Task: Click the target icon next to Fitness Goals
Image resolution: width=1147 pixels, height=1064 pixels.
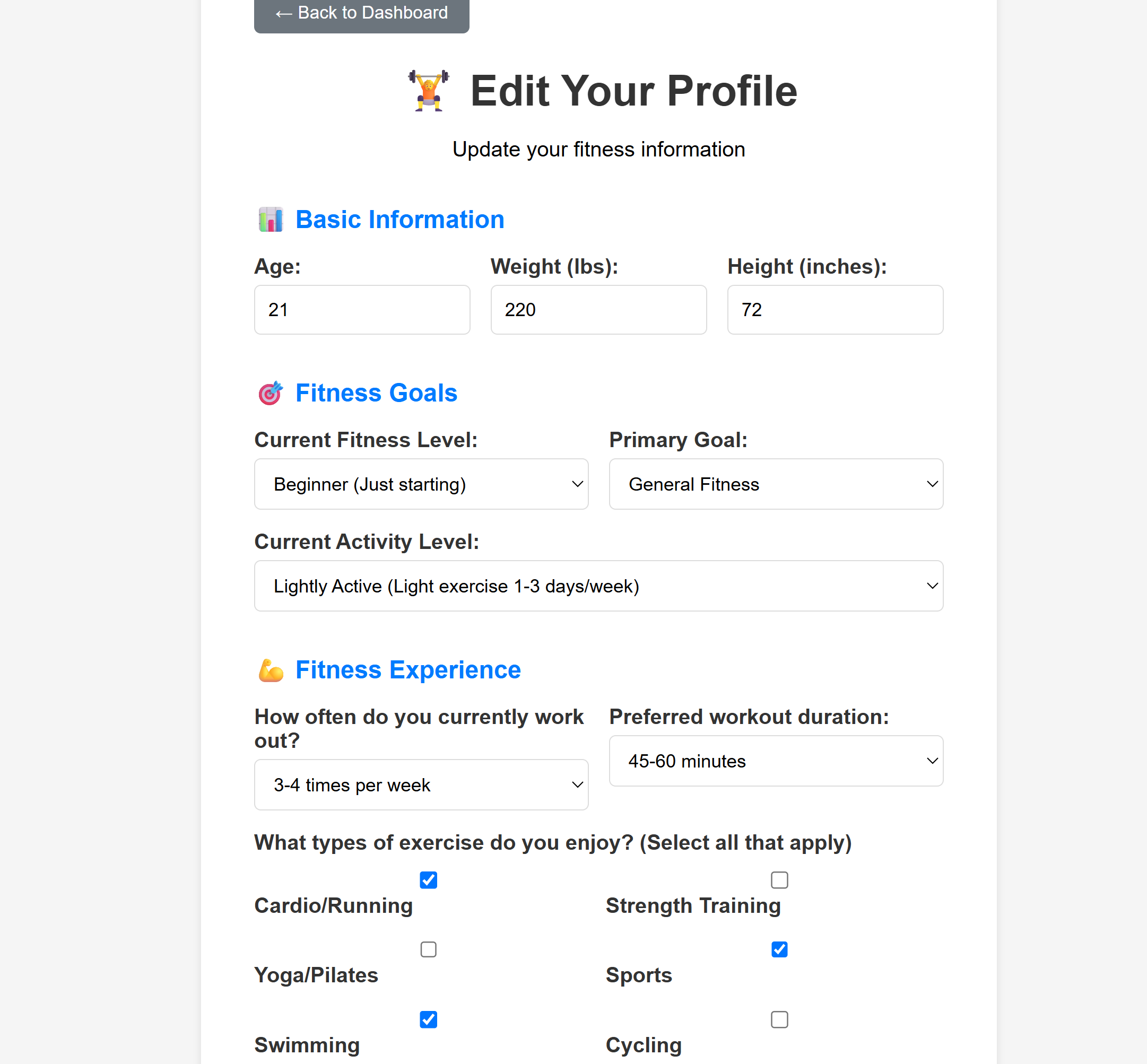Action: [271, 393]
